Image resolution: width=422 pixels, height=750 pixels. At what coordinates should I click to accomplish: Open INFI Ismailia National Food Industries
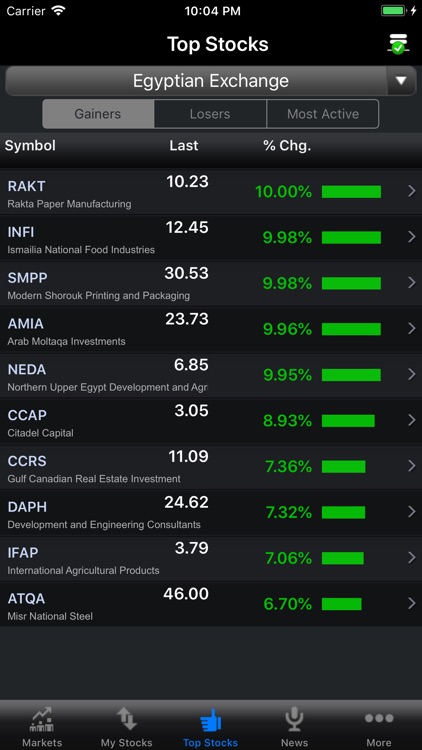211,237
